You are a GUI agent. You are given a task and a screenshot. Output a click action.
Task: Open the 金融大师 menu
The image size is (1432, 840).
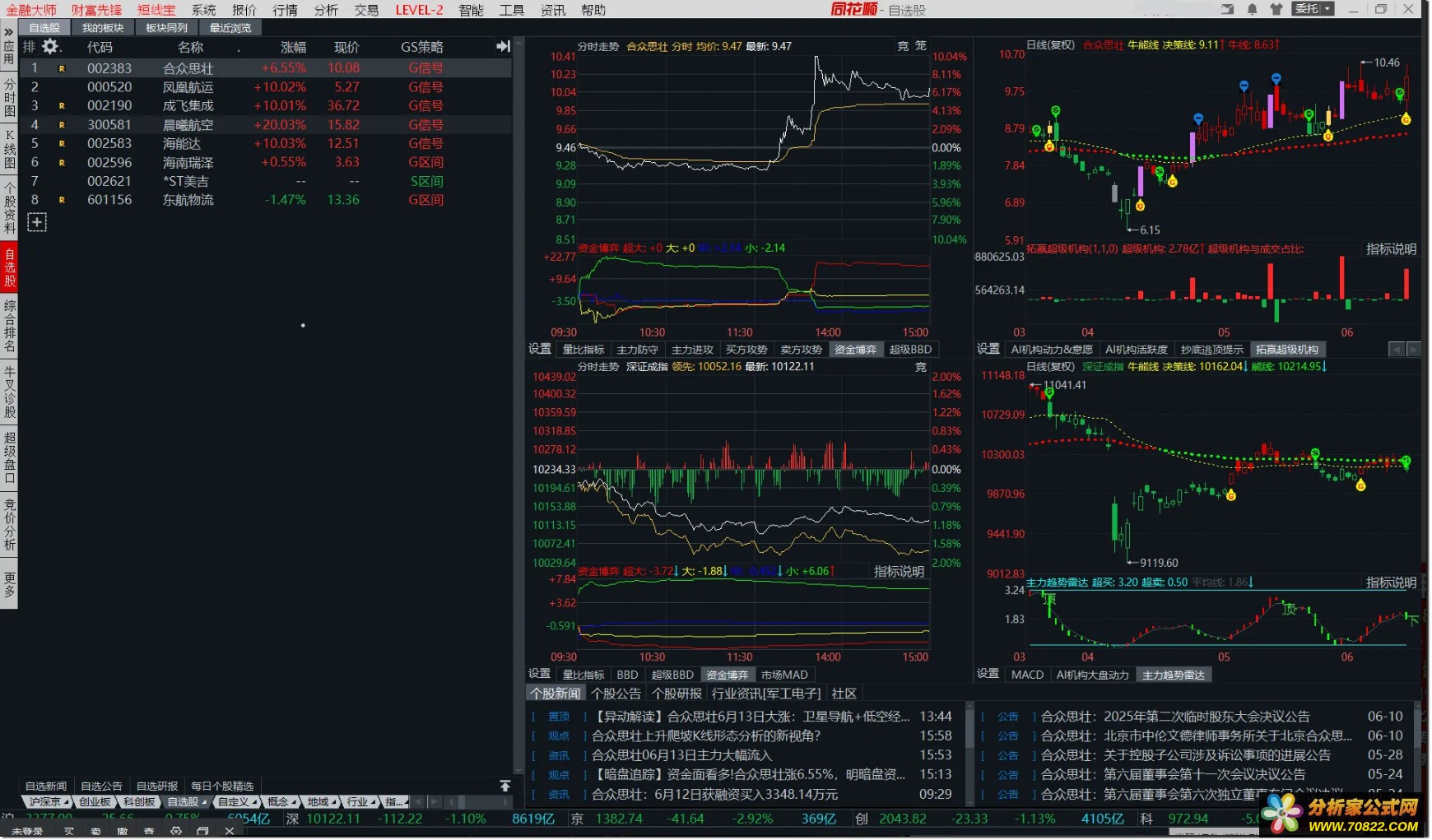(31, 10)
